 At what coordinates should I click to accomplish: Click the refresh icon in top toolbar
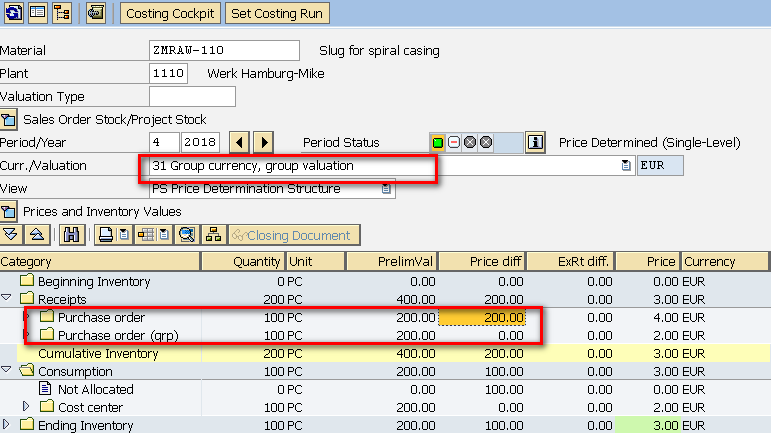14,13
